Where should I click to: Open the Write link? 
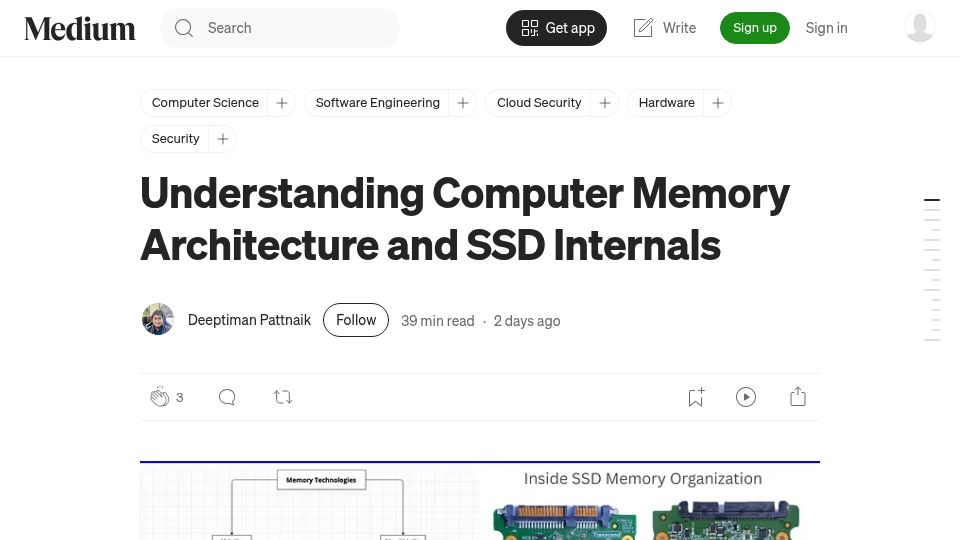(665, 28)
